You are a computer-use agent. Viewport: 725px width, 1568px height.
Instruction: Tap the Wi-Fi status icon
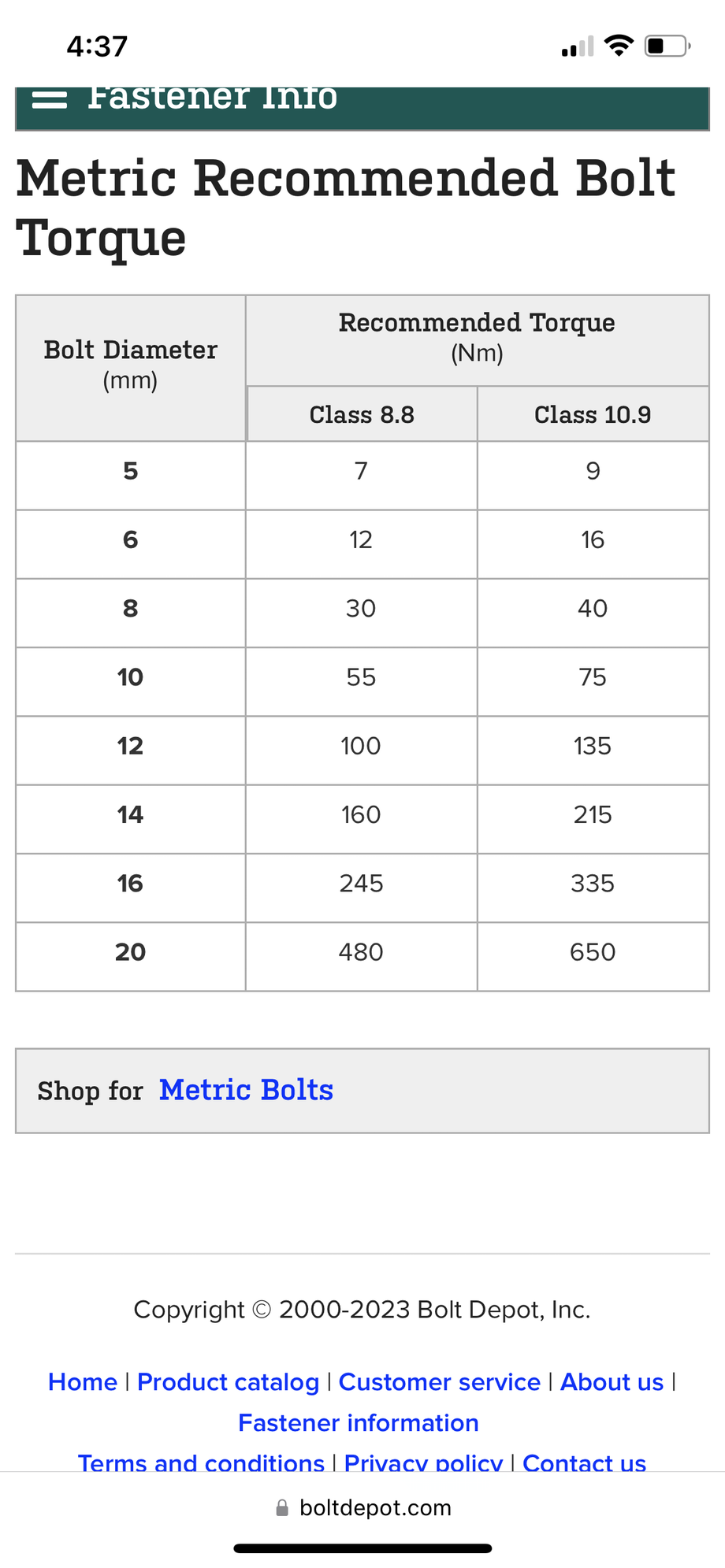pyautogui.click(x=619, y=46)
